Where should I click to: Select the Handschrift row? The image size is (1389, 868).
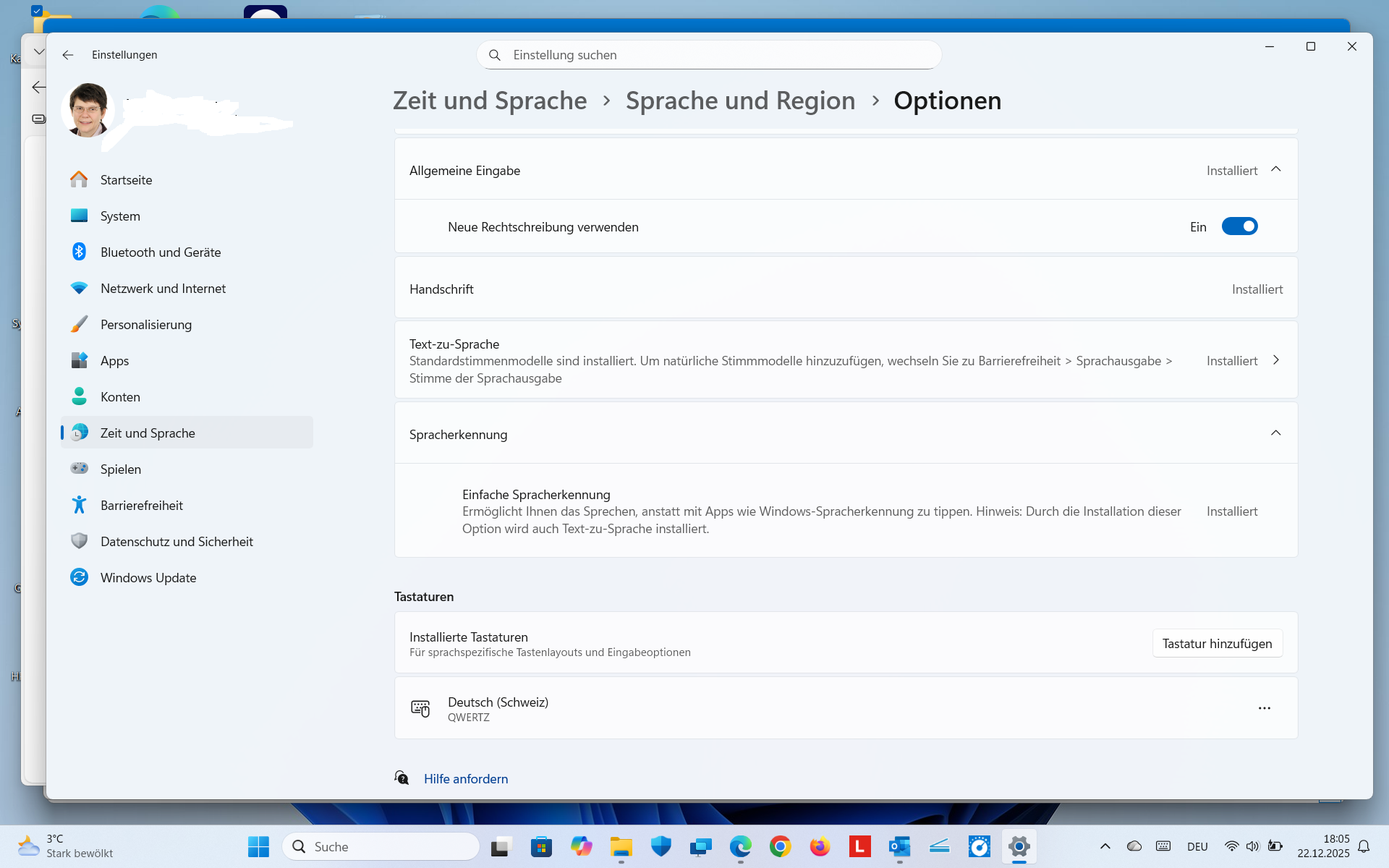[846, 289]
